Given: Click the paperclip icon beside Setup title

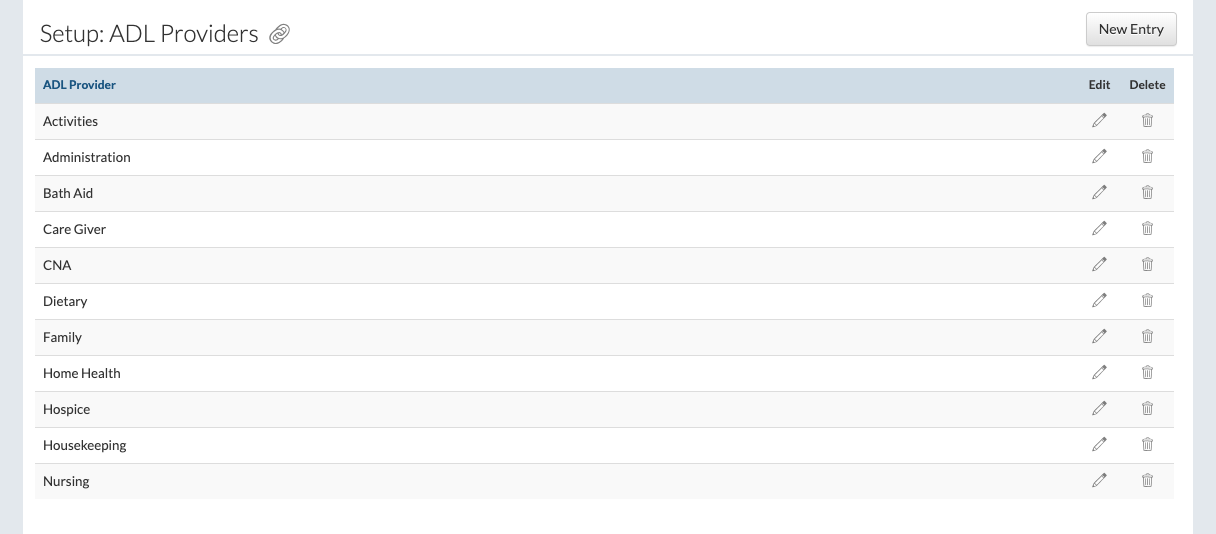Looking at the screenshot, I should pyautogui.click(x=280, y=35).
